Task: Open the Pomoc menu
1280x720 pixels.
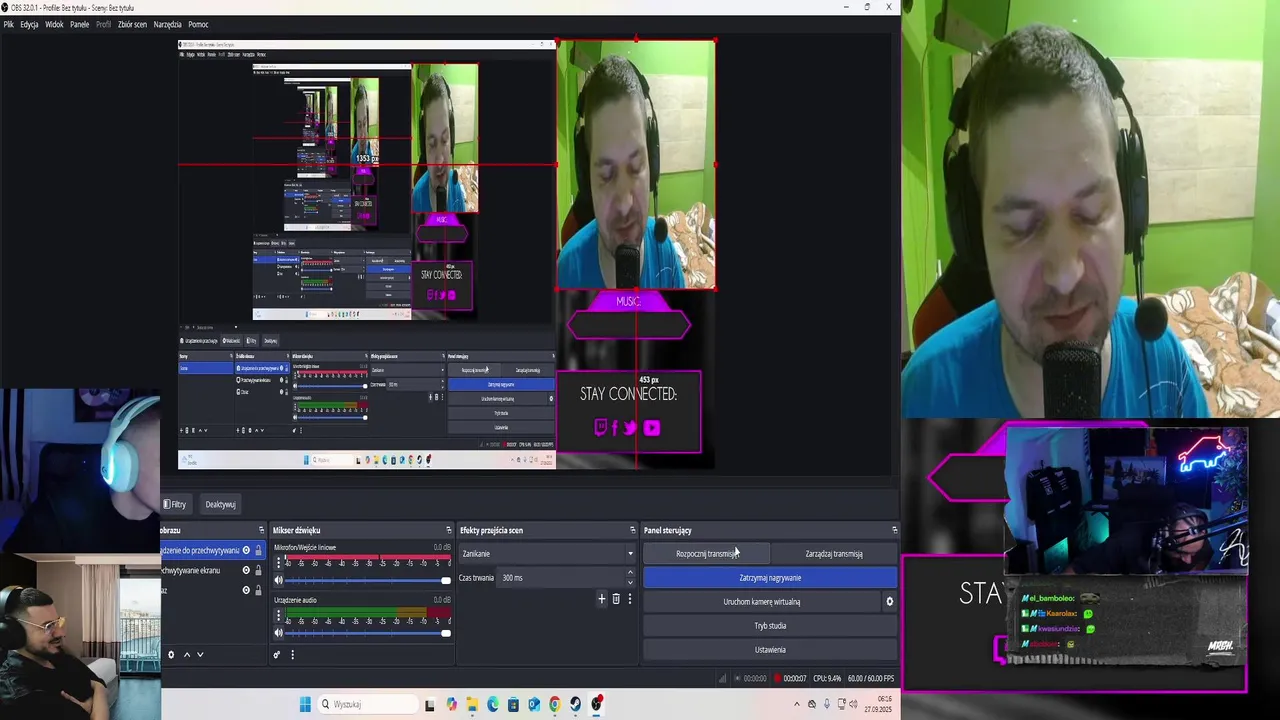Action: pyautogui.click(x=198, y=24)
